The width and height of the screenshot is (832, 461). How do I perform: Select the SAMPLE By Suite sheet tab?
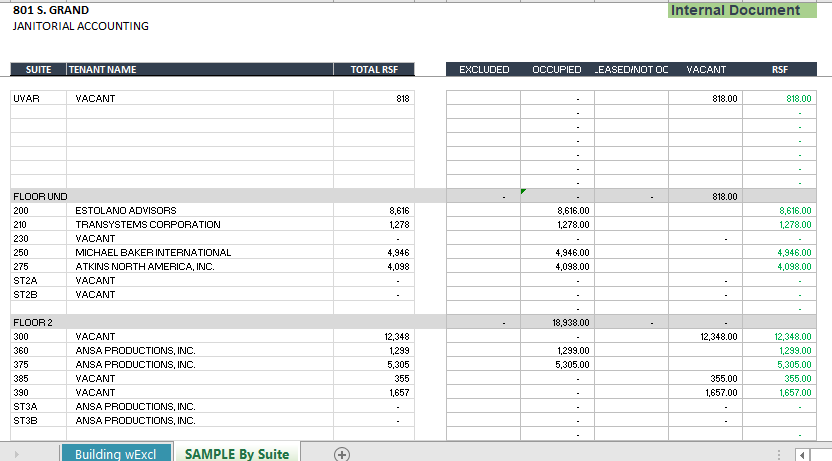pos(237,454)
